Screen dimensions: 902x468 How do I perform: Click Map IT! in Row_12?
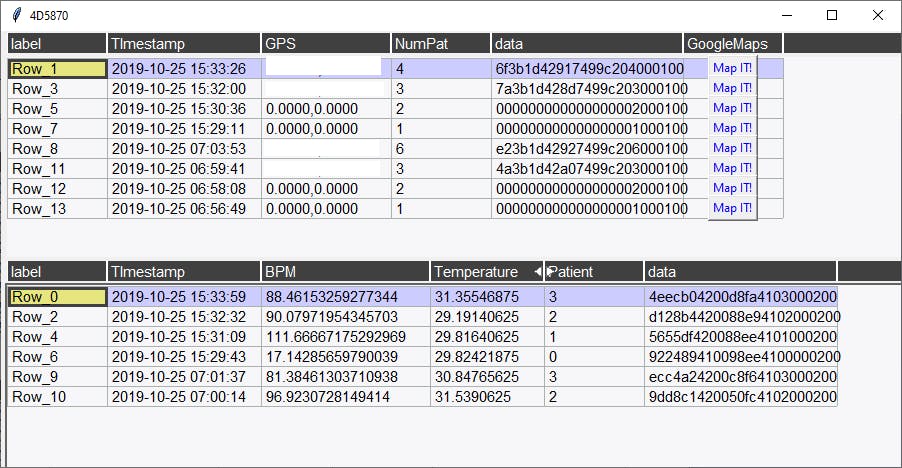point(732,188)
